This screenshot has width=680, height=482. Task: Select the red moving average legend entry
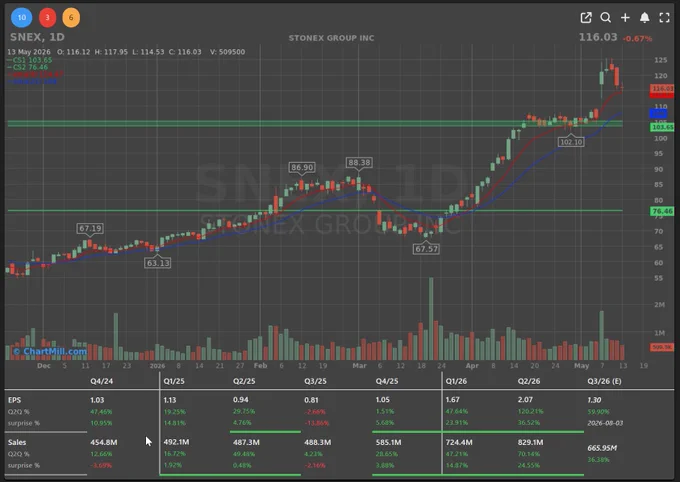pyautogui.click(x=36, y=74)
